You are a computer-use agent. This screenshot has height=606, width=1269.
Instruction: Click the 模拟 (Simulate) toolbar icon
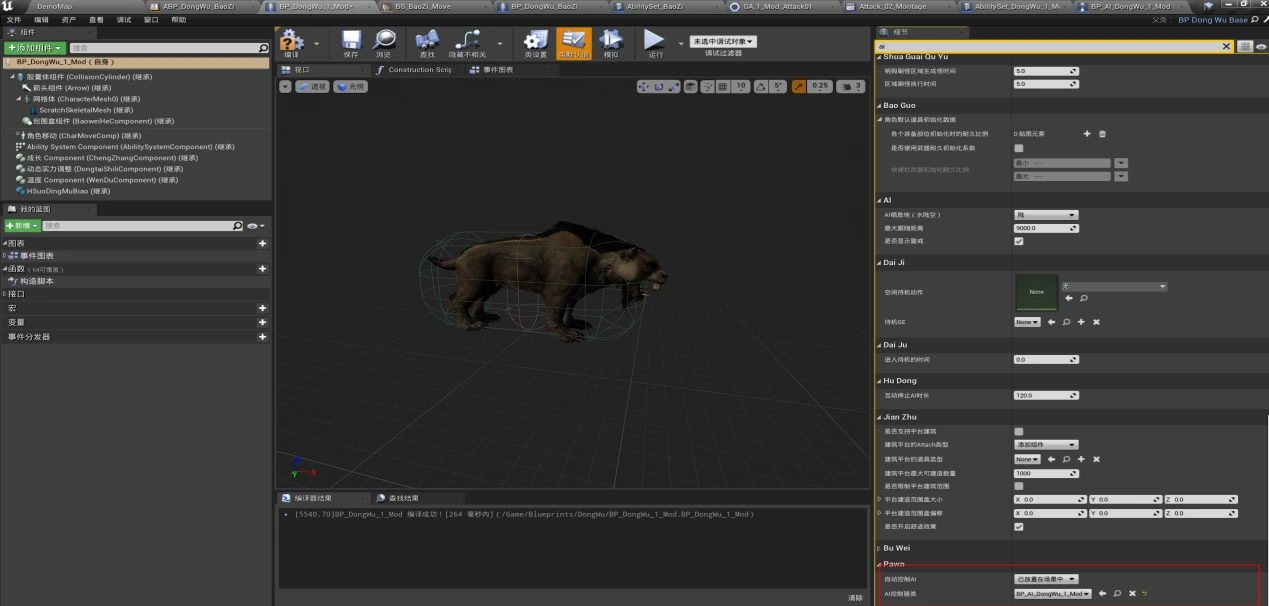(x=610, y=41)
